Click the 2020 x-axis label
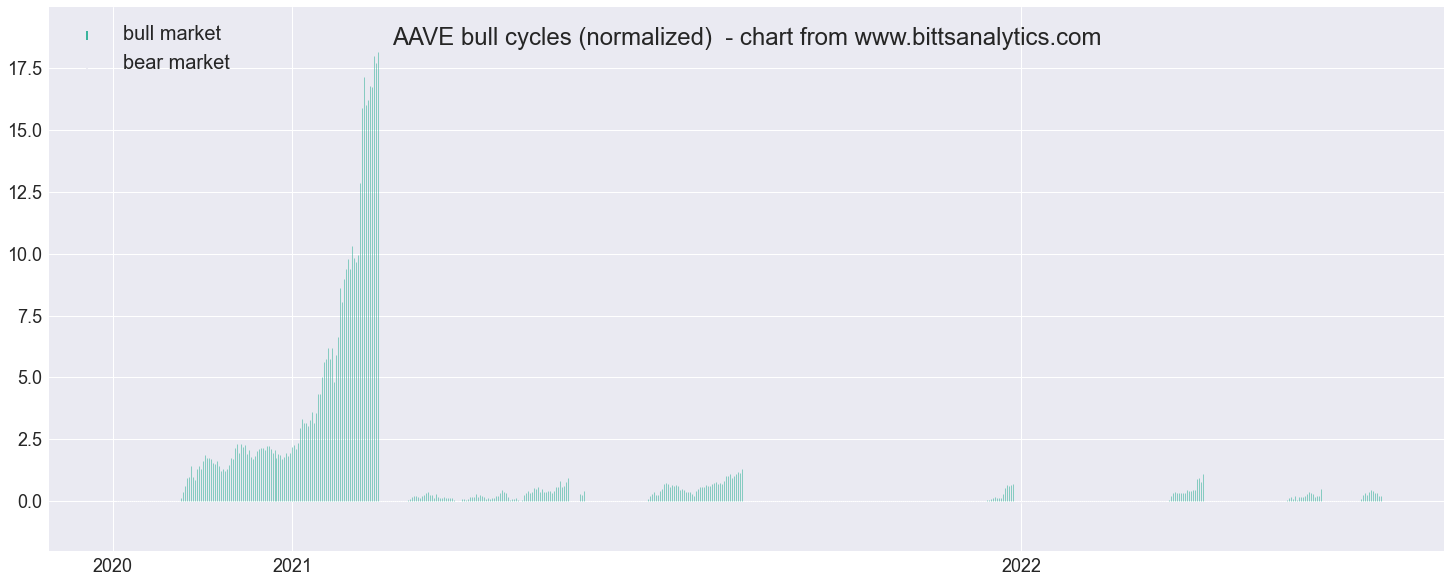This screenshot has width=1451, height=583. point(112,566)
